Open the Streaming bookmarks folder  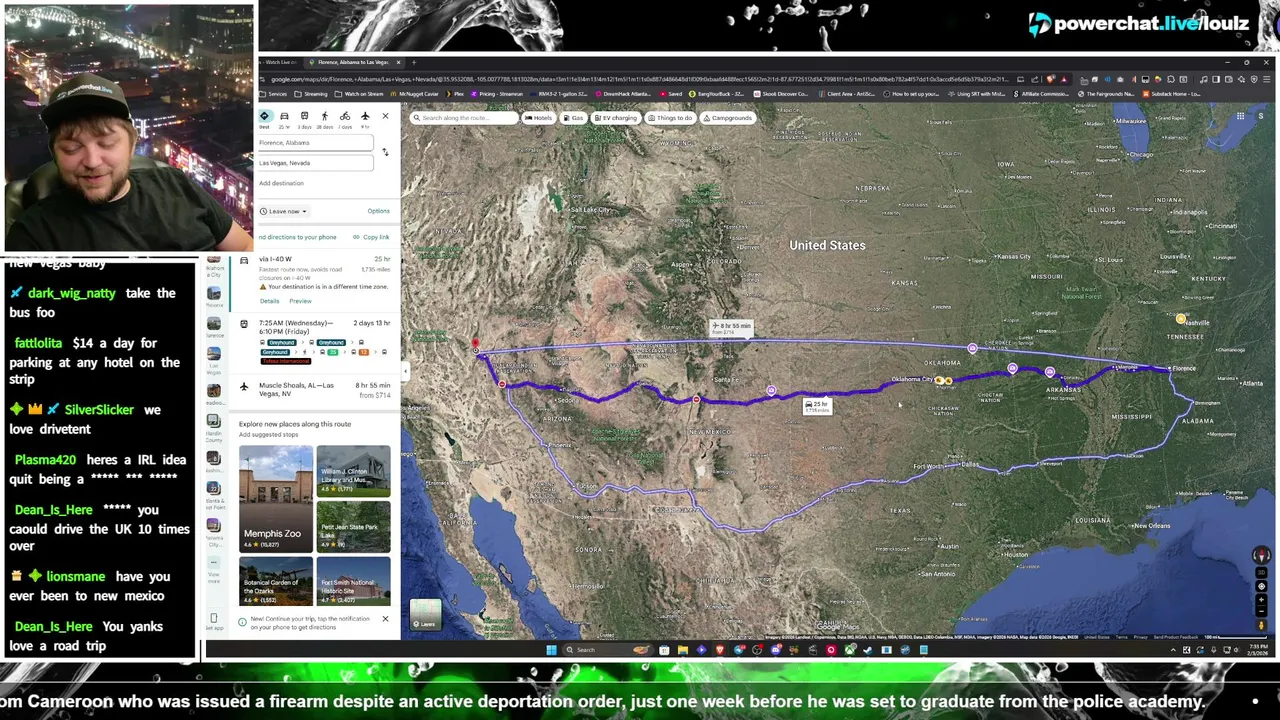tap(311, 94)
